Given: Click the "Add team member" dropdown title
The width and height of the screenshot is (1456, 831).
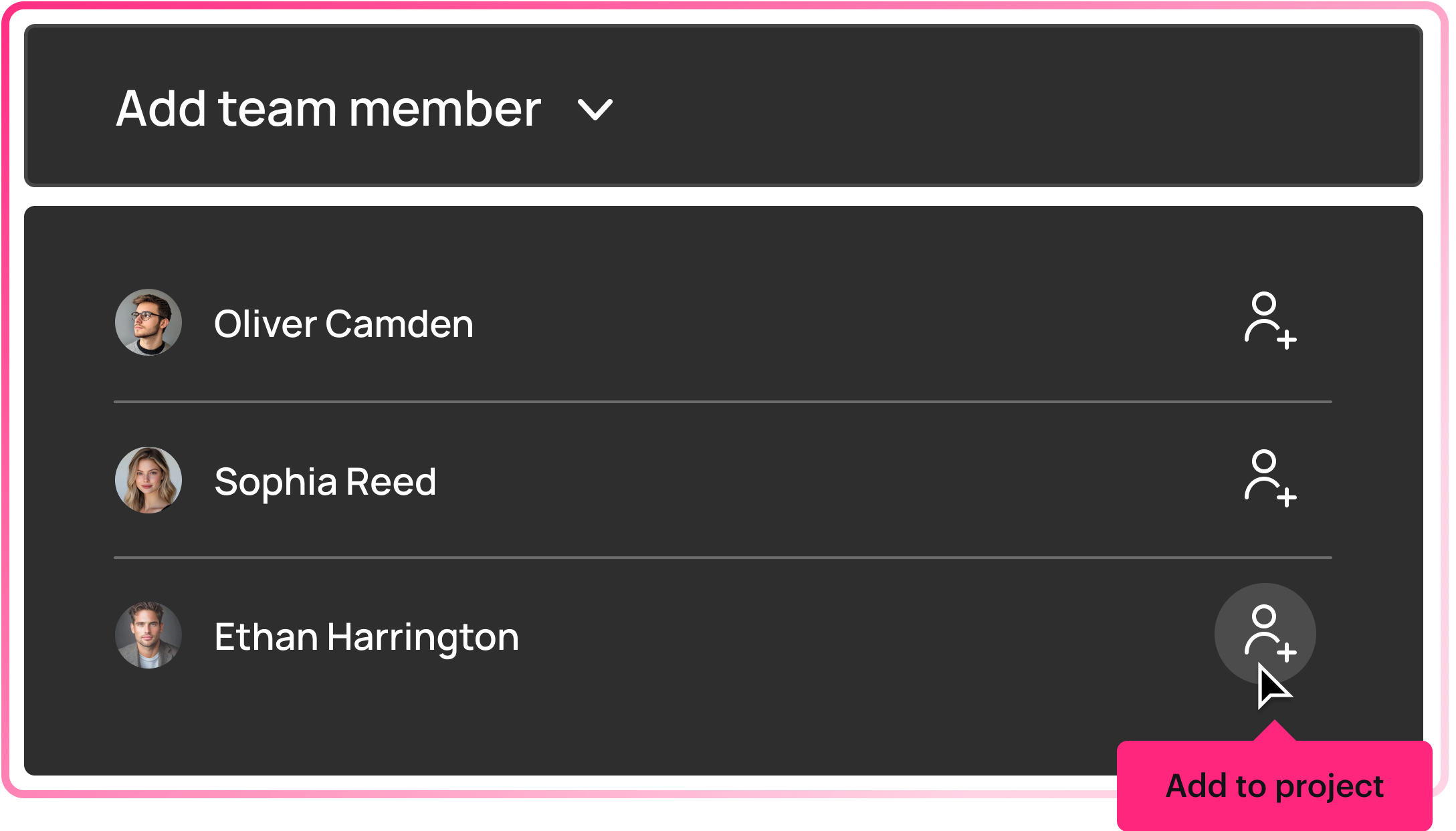Looking at the screenshot, I should [328, 109].
